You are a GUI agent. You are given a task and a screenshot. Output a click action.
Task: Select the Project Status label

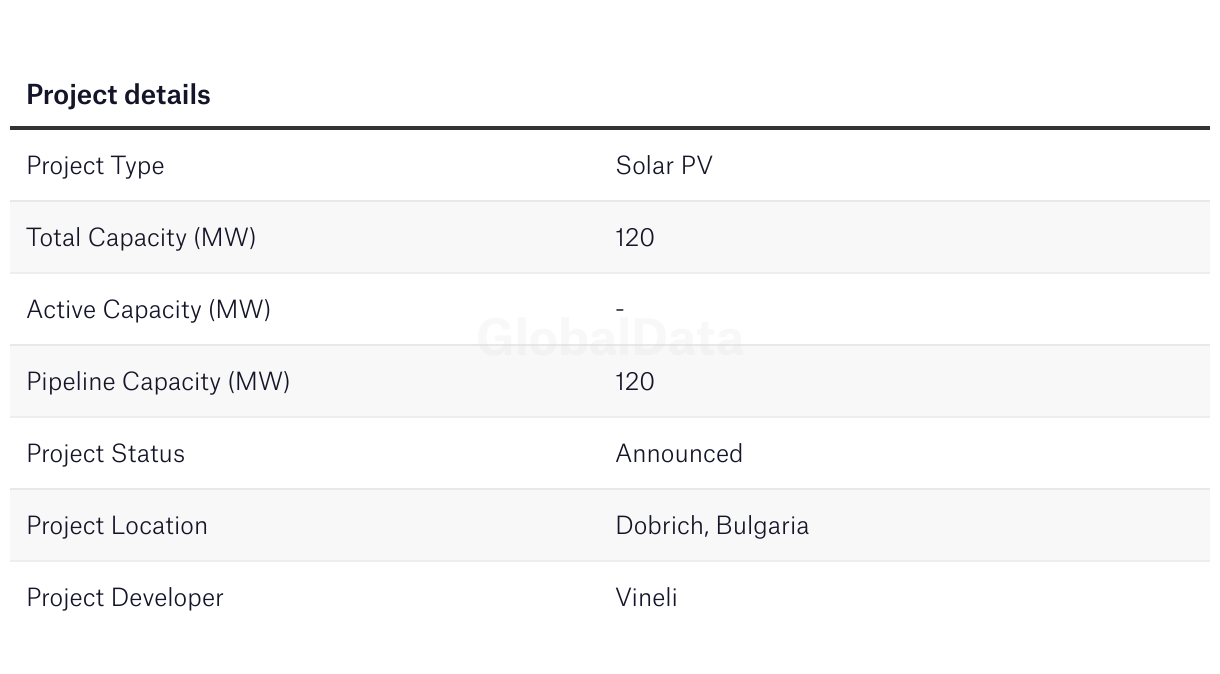pyautogui.click(x=106, y=454)
